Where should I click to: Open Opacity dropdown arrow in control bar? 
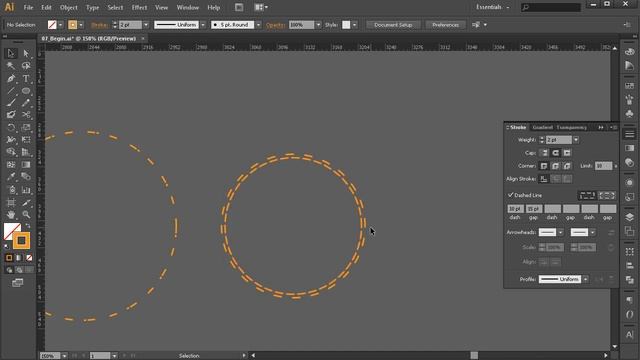pos(318,25)
